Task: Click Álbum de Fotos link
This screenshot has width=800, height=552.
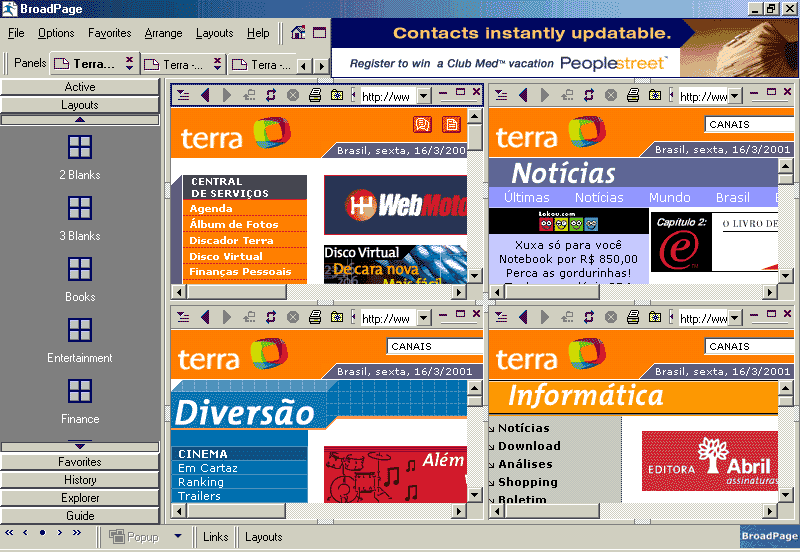Action: click(x=234, y=224)
